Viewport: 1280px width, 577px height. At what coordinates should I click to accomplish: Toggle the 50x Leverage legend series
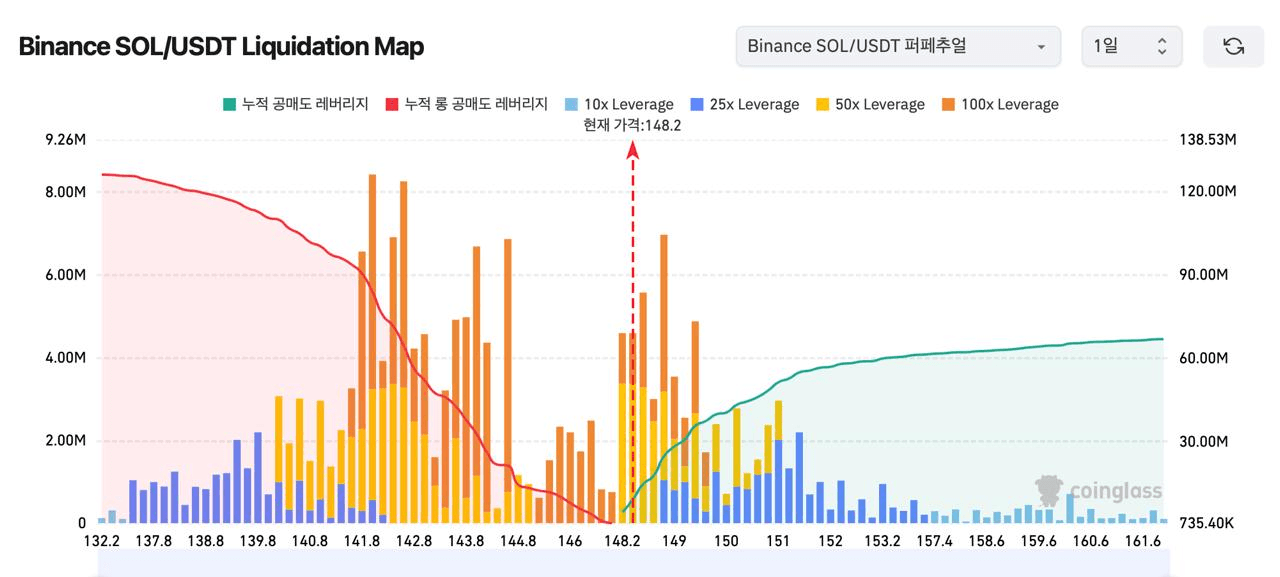tap(870, 104)
